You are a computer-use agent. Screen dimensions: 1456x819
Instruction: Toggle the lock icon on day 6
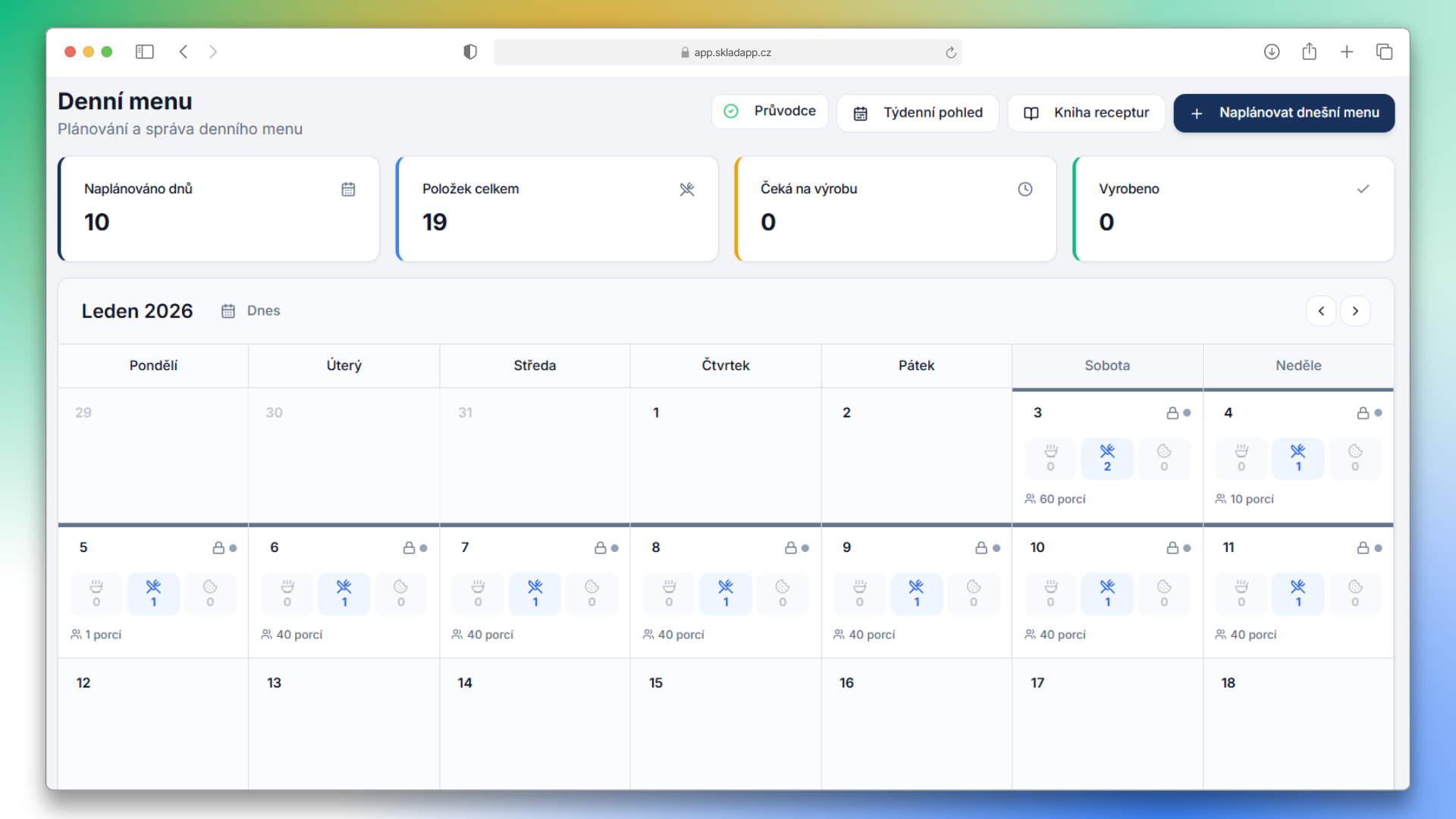tap(409, 548)
